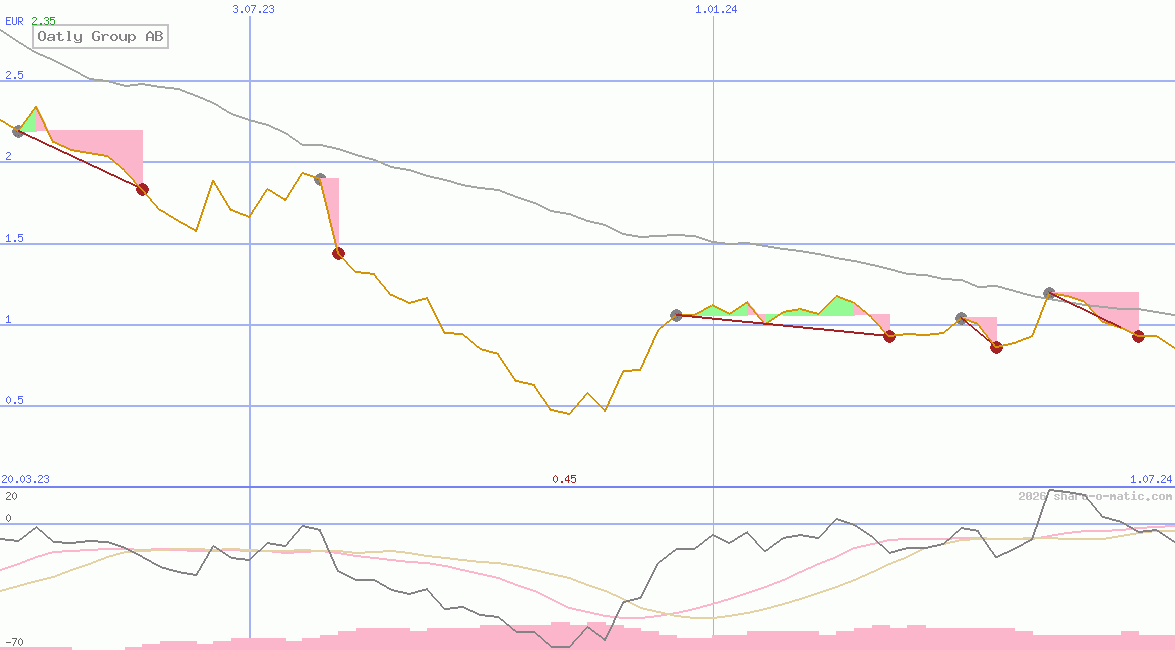
Task: Select the grey entry marker left of the 1.01.24 line
Action: [x=676, y=315]
